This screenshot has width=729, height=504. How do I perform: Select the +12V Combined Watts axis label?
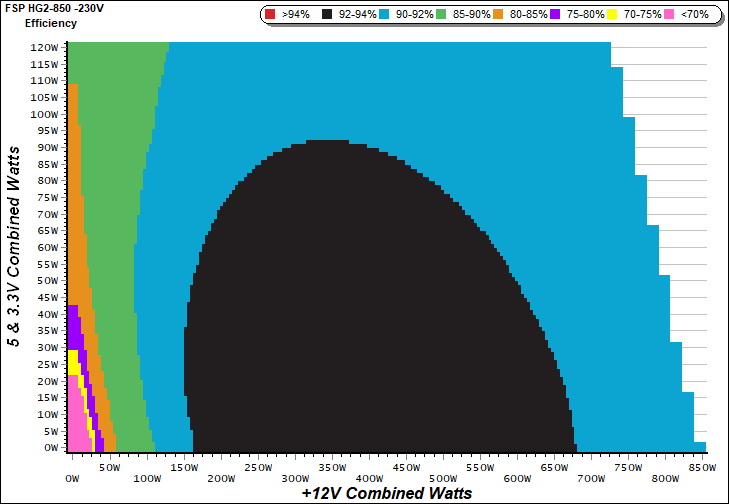(x=386, y=493)
